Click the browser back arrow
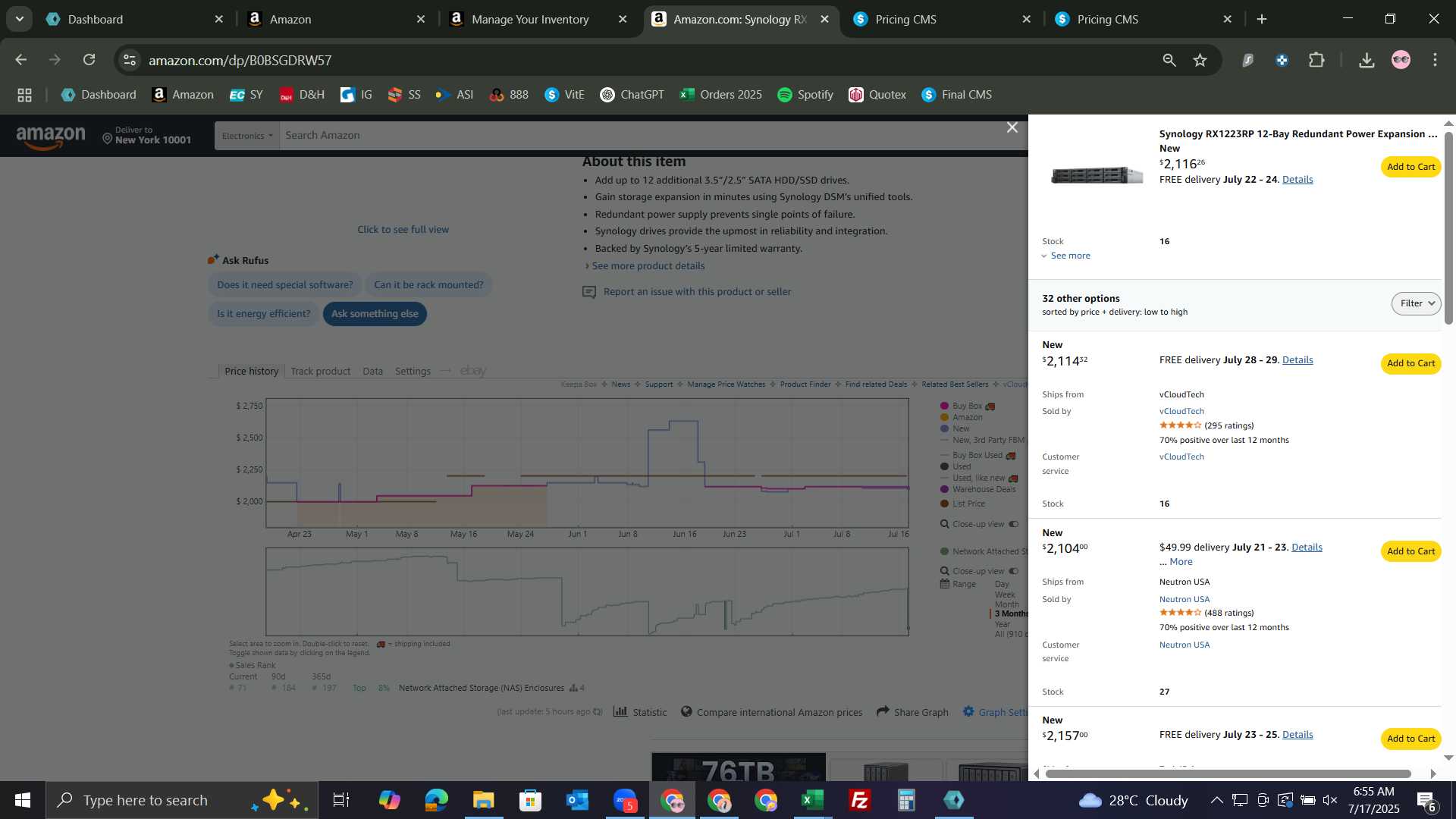1456x819 pixels. pyautogui.click(x=20, y=60)
